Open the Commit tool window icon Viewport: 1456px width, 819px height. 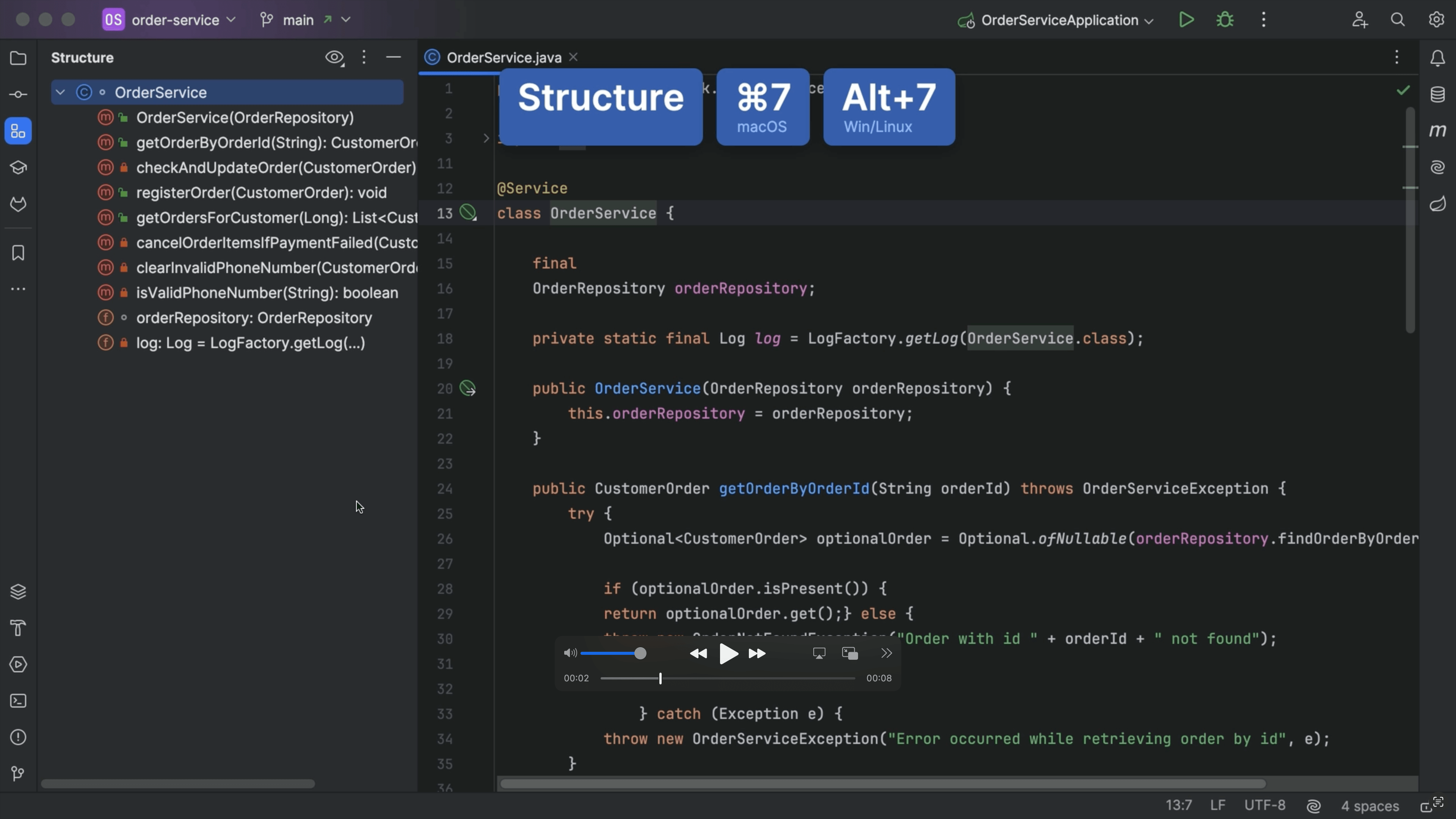point(18,94)
